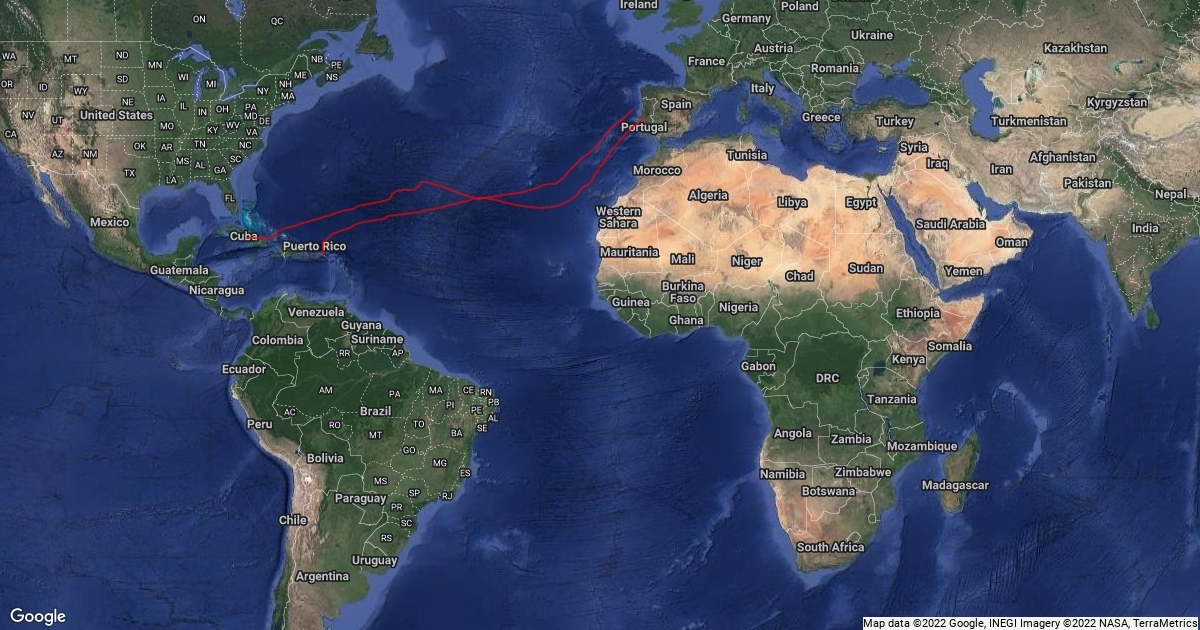Click the South Africa label

point(830,547)
